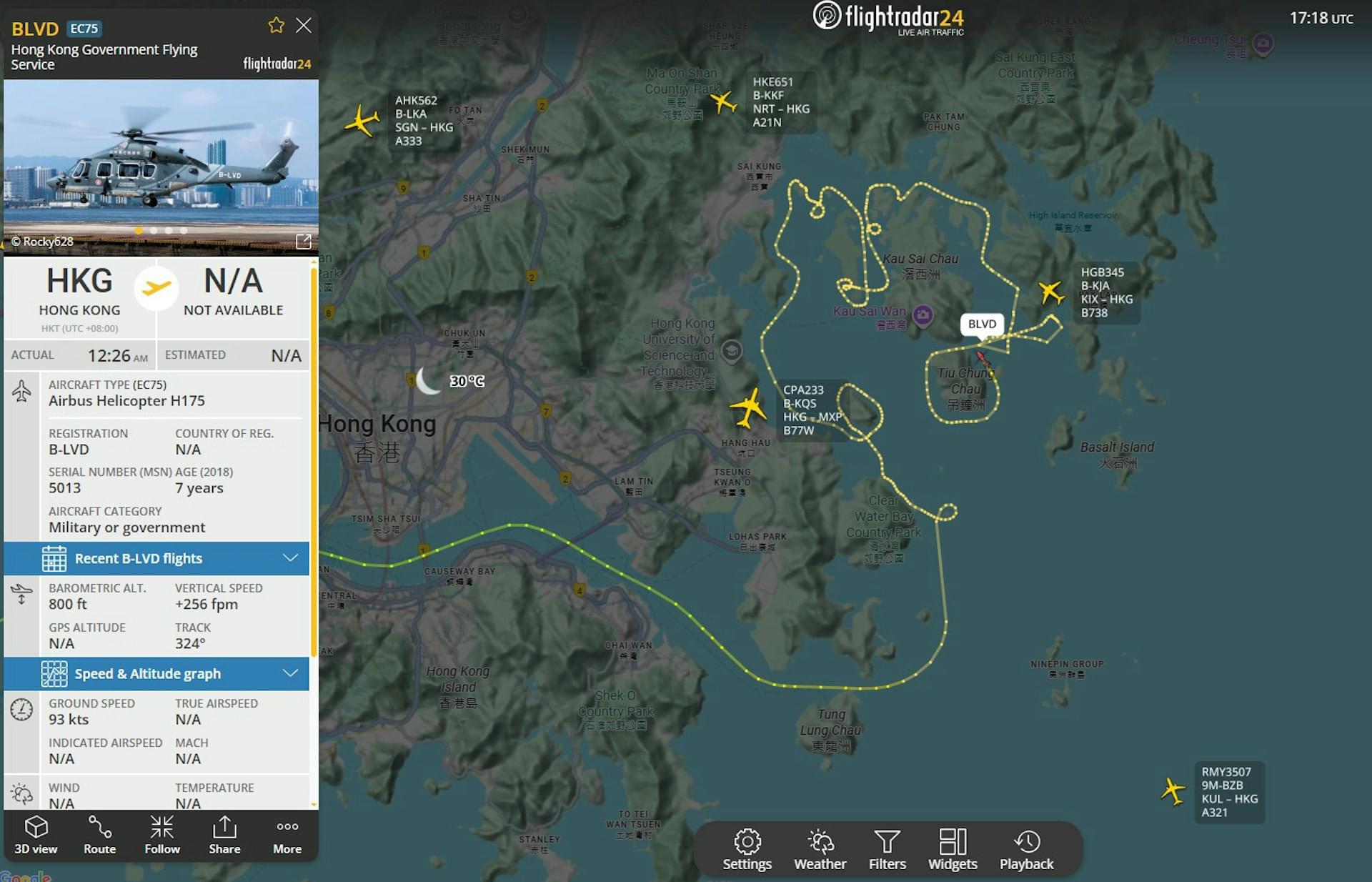Screen dimensions: 1372x882
Task: Click Military or government category text
Action: (x=126, y=527)
